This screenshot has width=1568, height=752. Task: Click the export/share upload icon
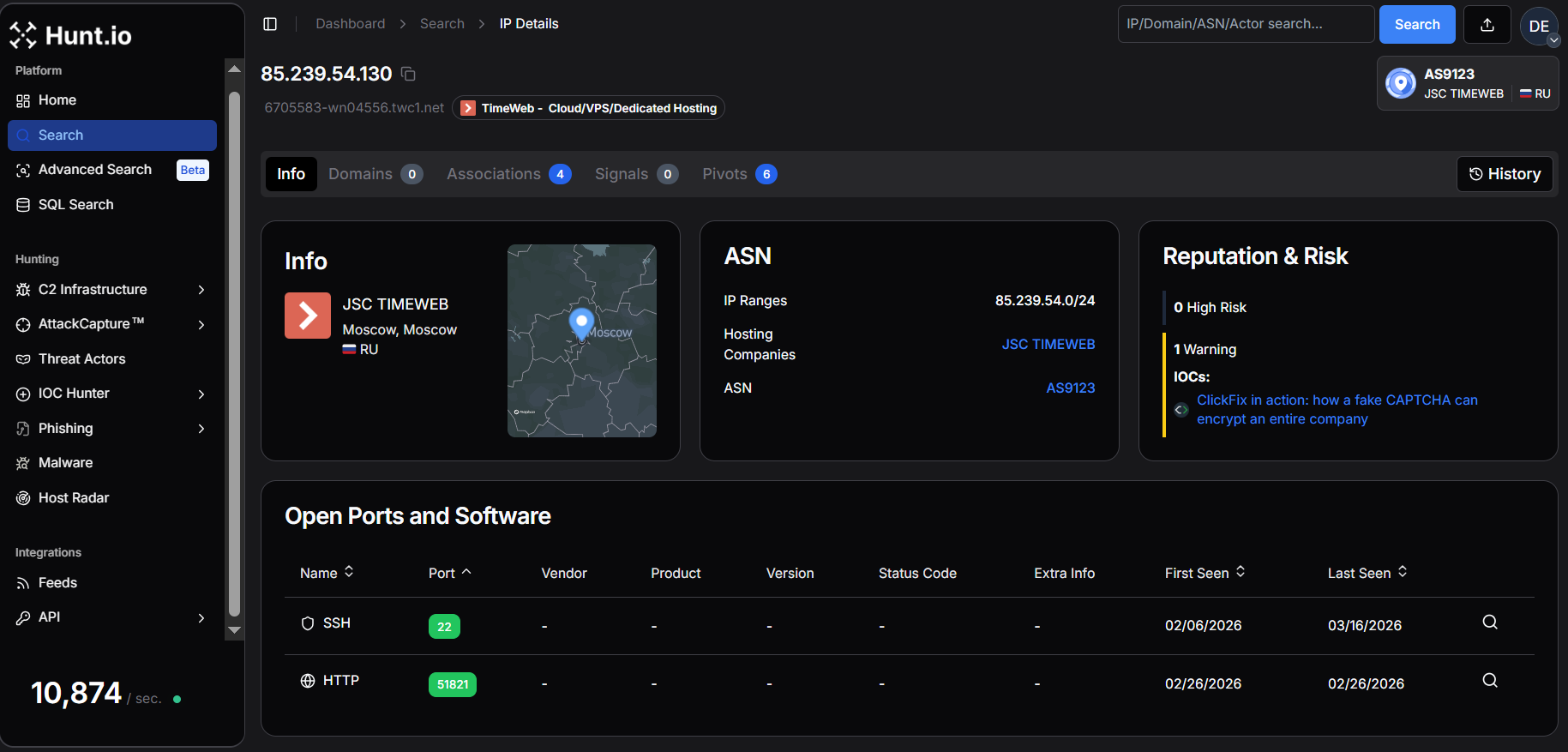(1487, 25)
